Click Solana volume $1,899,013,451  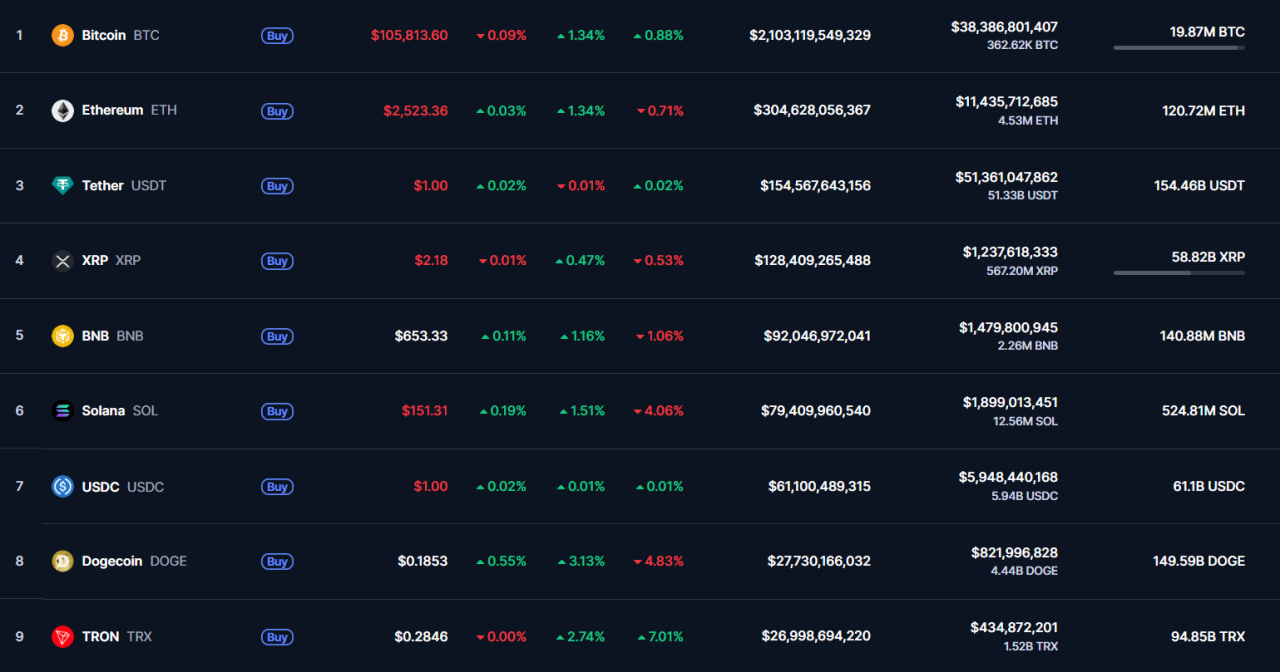click(1010, 402)
